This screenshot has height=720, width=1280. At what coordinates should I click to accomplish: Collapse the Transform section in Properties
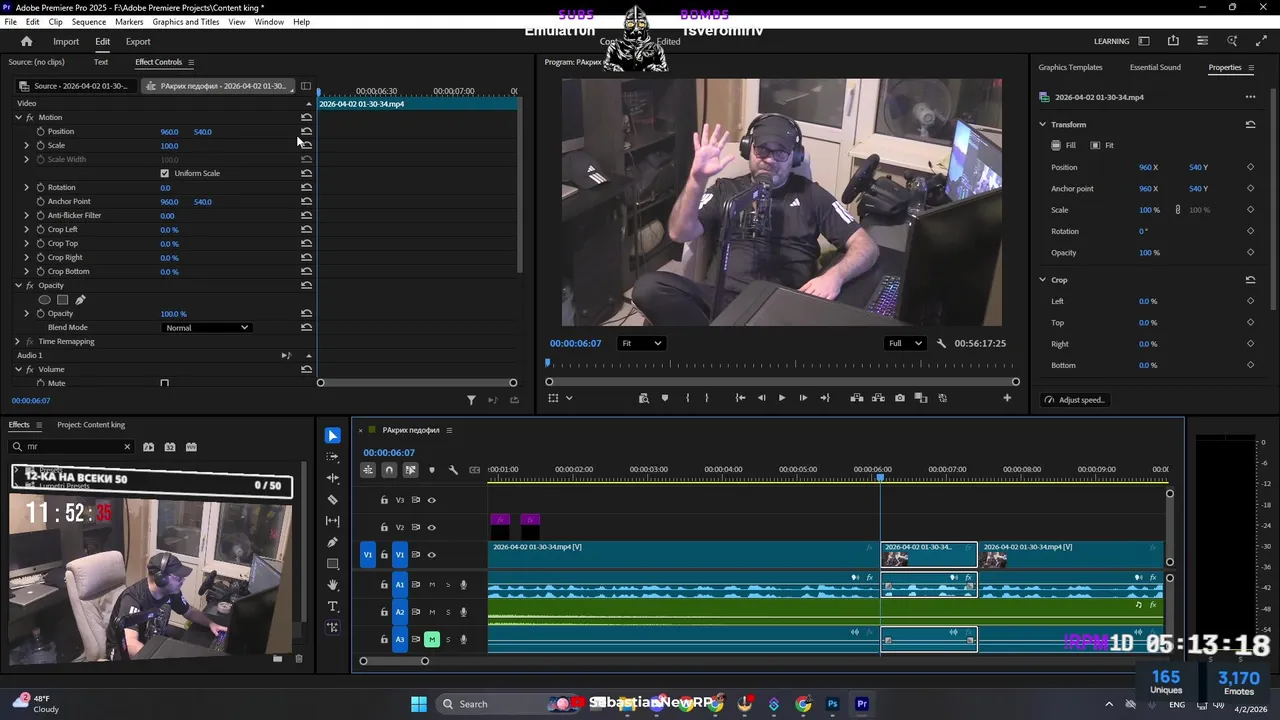coord(1042,125)
